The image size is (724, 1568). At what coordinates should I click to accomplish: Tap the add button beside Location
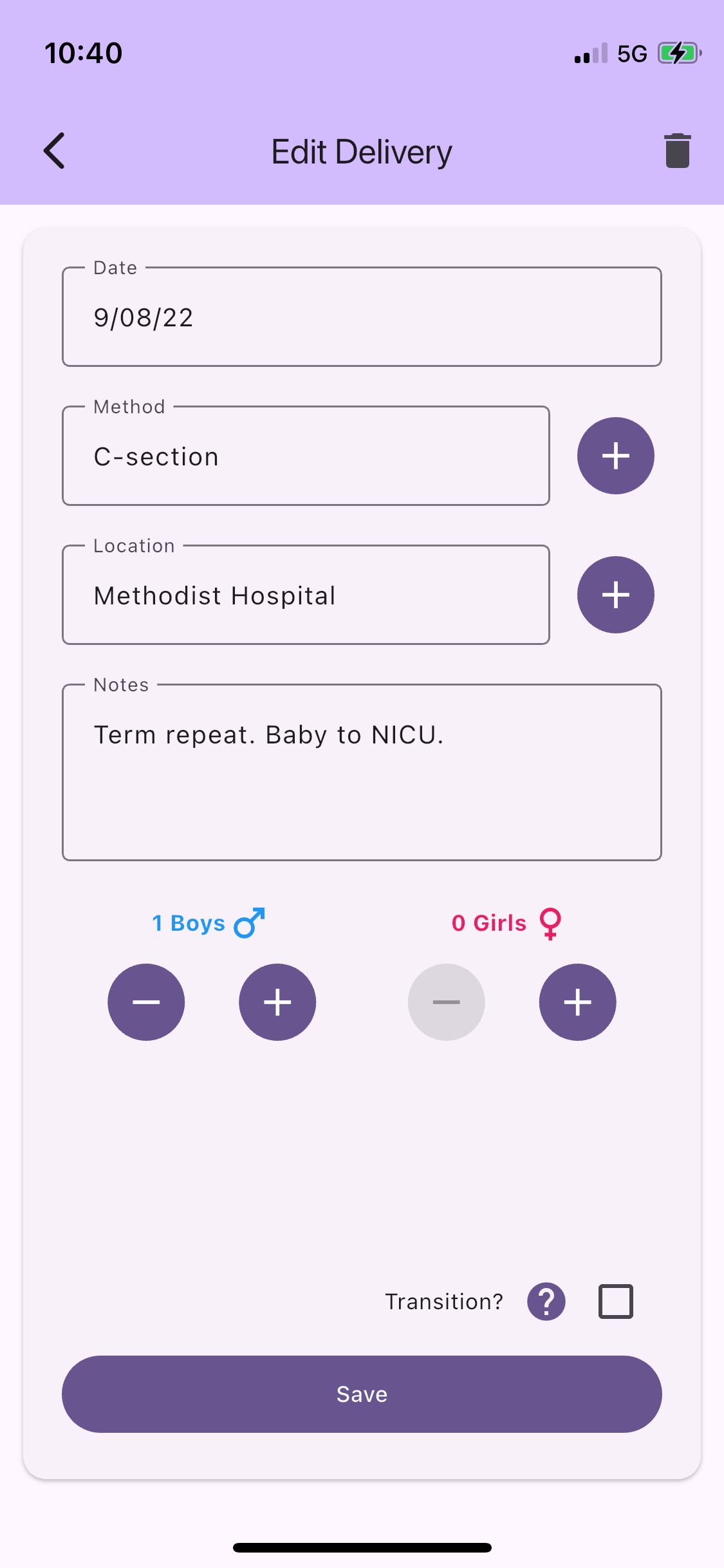click(615, 595)
